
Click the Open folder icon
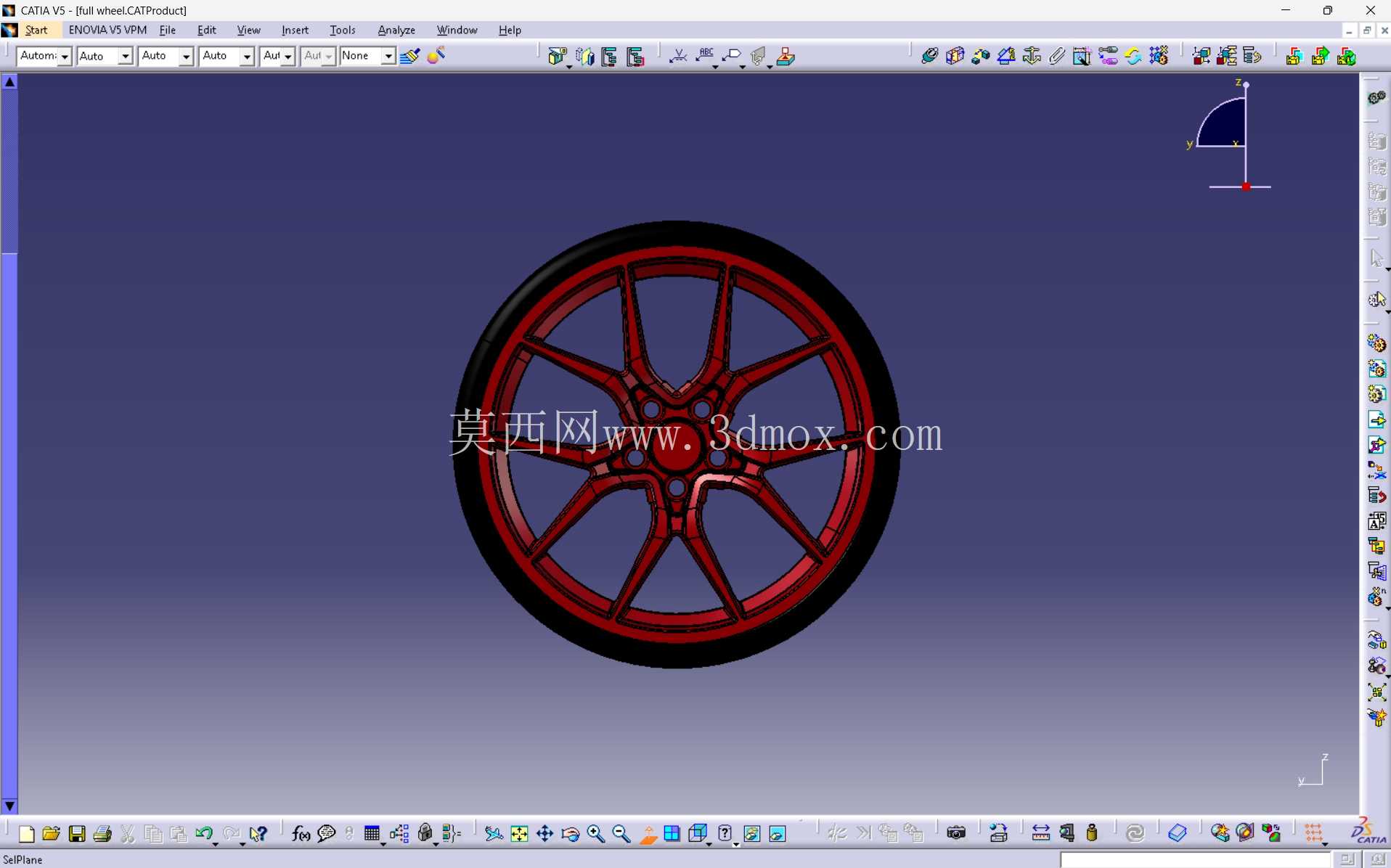[51, 834]
